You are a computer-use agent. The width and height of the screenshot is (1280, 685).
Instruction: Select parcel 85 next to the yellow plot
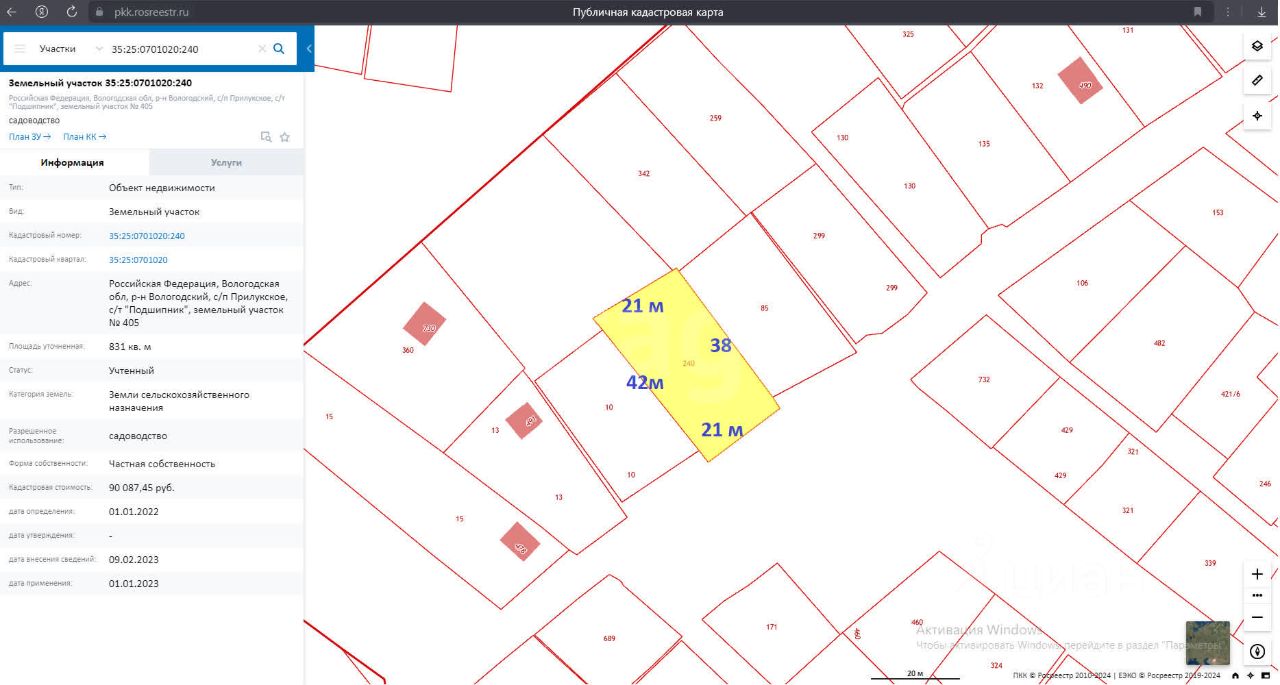pyautogui.click(x=764, y=308)
